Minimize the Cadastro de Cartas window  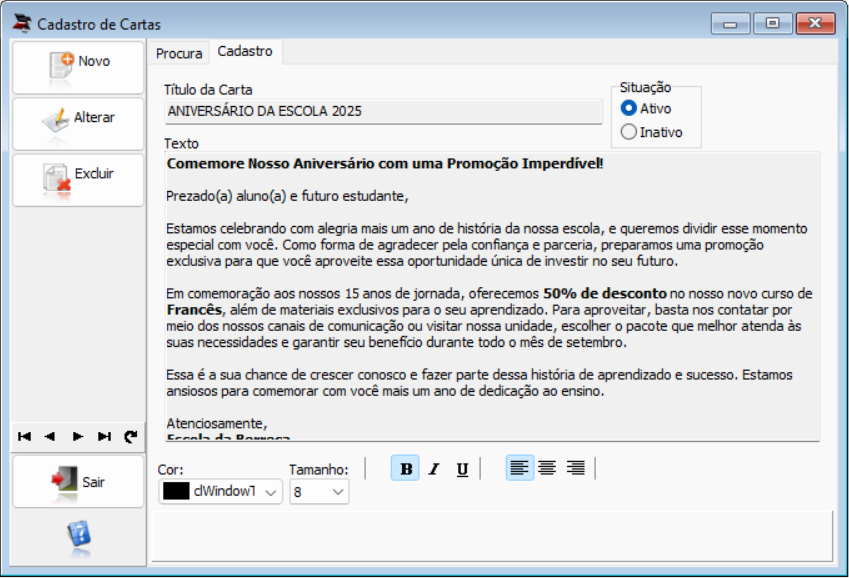click(730, 23)
